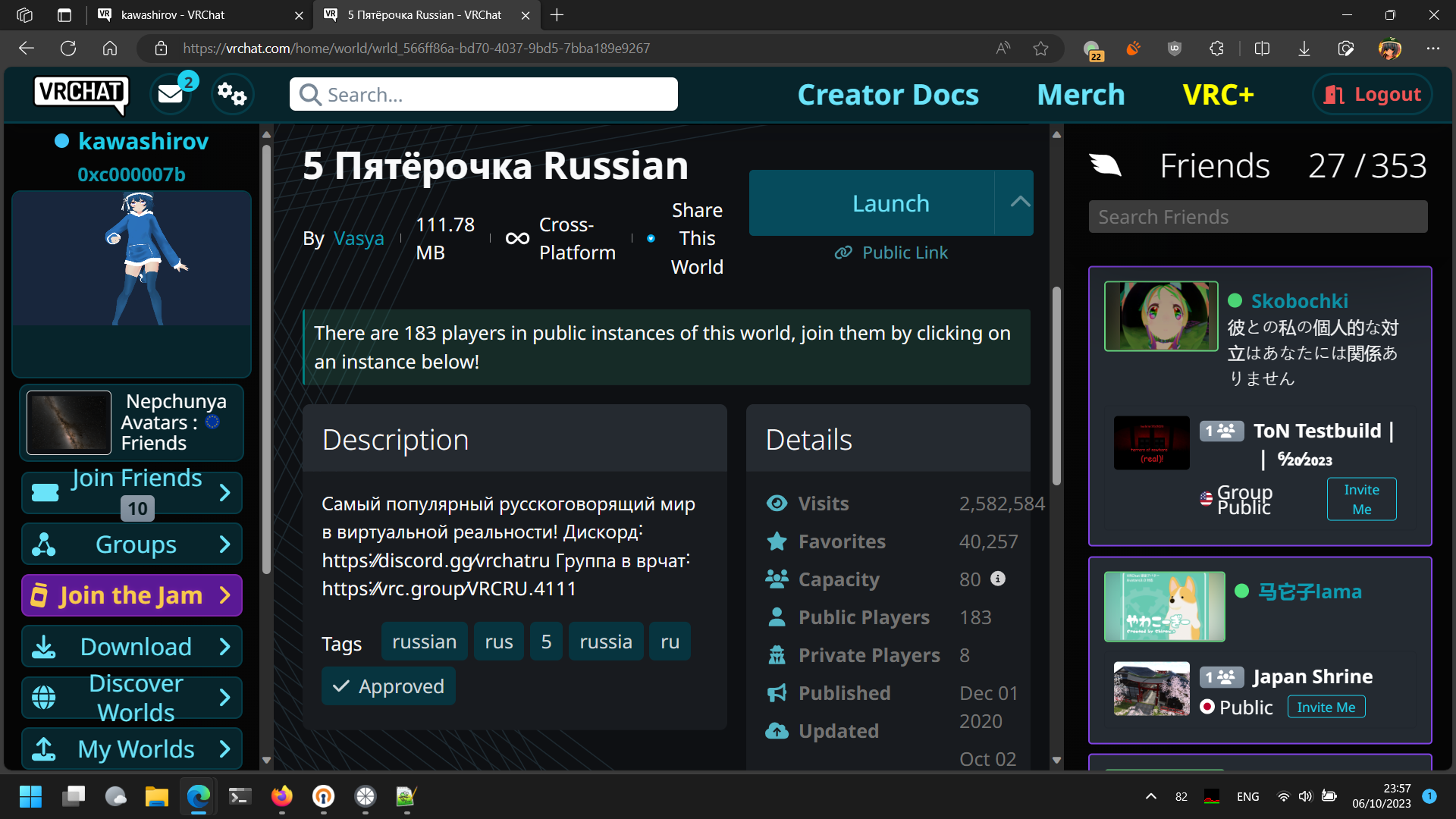Click the Private Players icon
1456x819 pixels.
coord(777,655)
